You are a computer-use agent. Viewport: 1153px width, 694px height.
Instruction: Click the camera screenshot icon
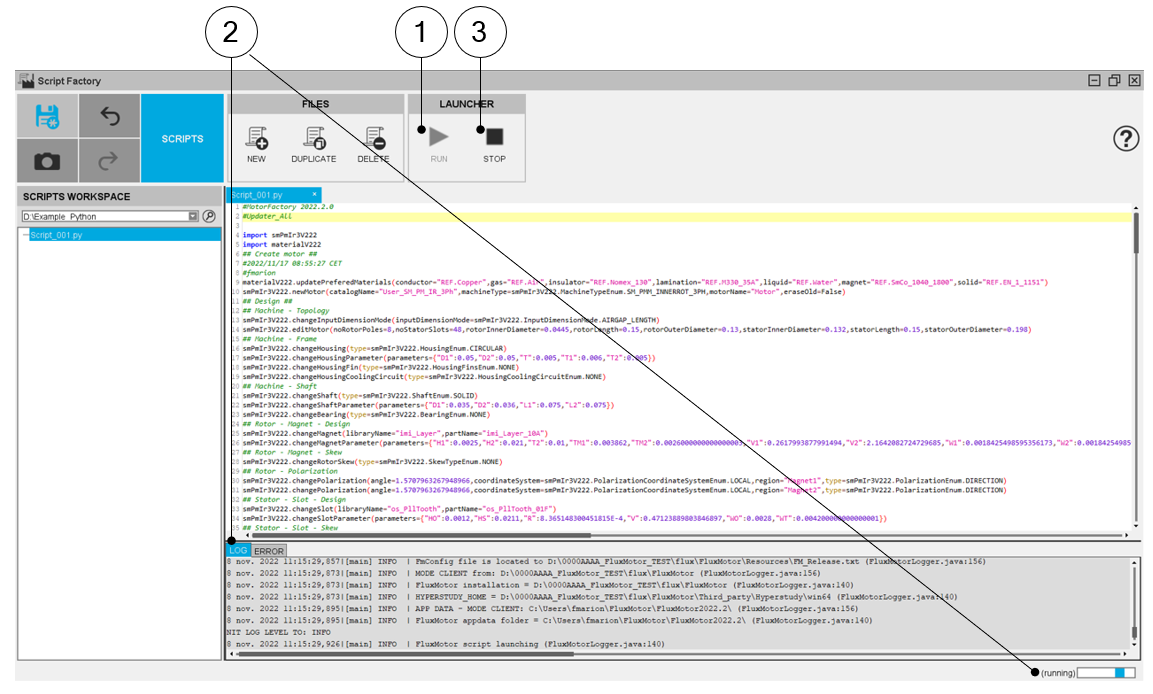pos(47,161)
